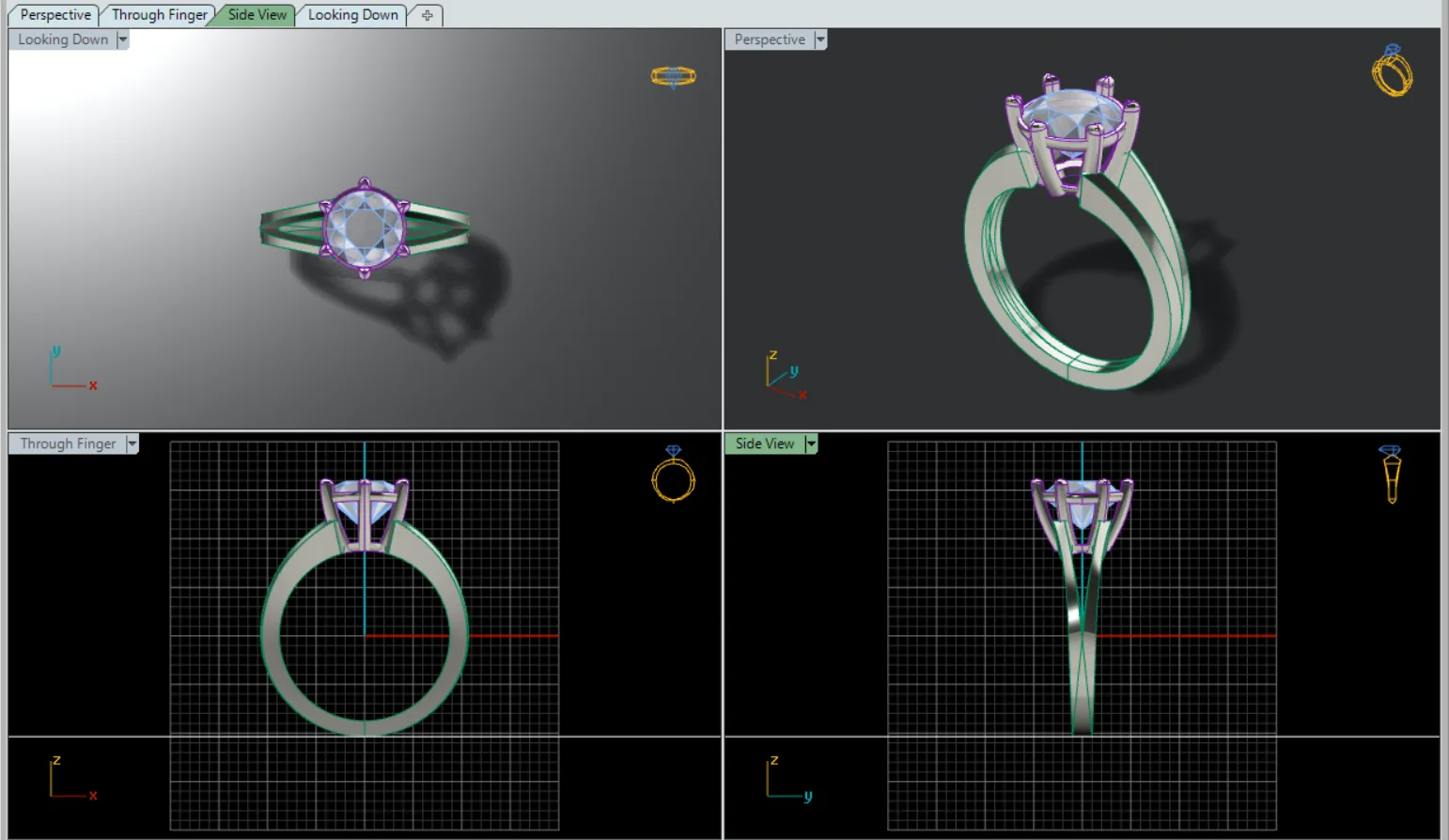
Task: Switch to the Perspective viewport tab
Action: coord(55,15)
